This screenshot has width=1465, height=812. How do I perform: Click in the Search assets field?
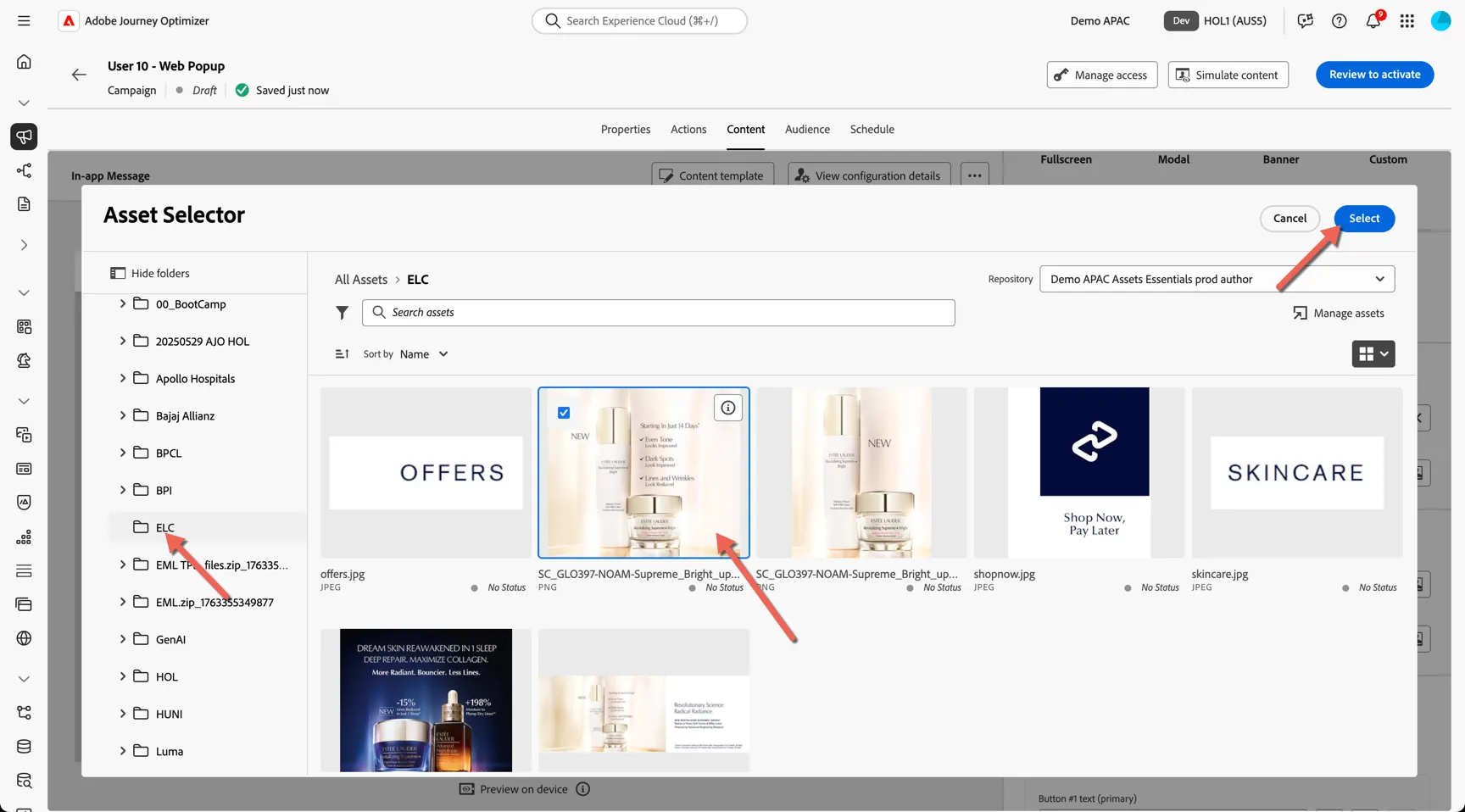659,313
